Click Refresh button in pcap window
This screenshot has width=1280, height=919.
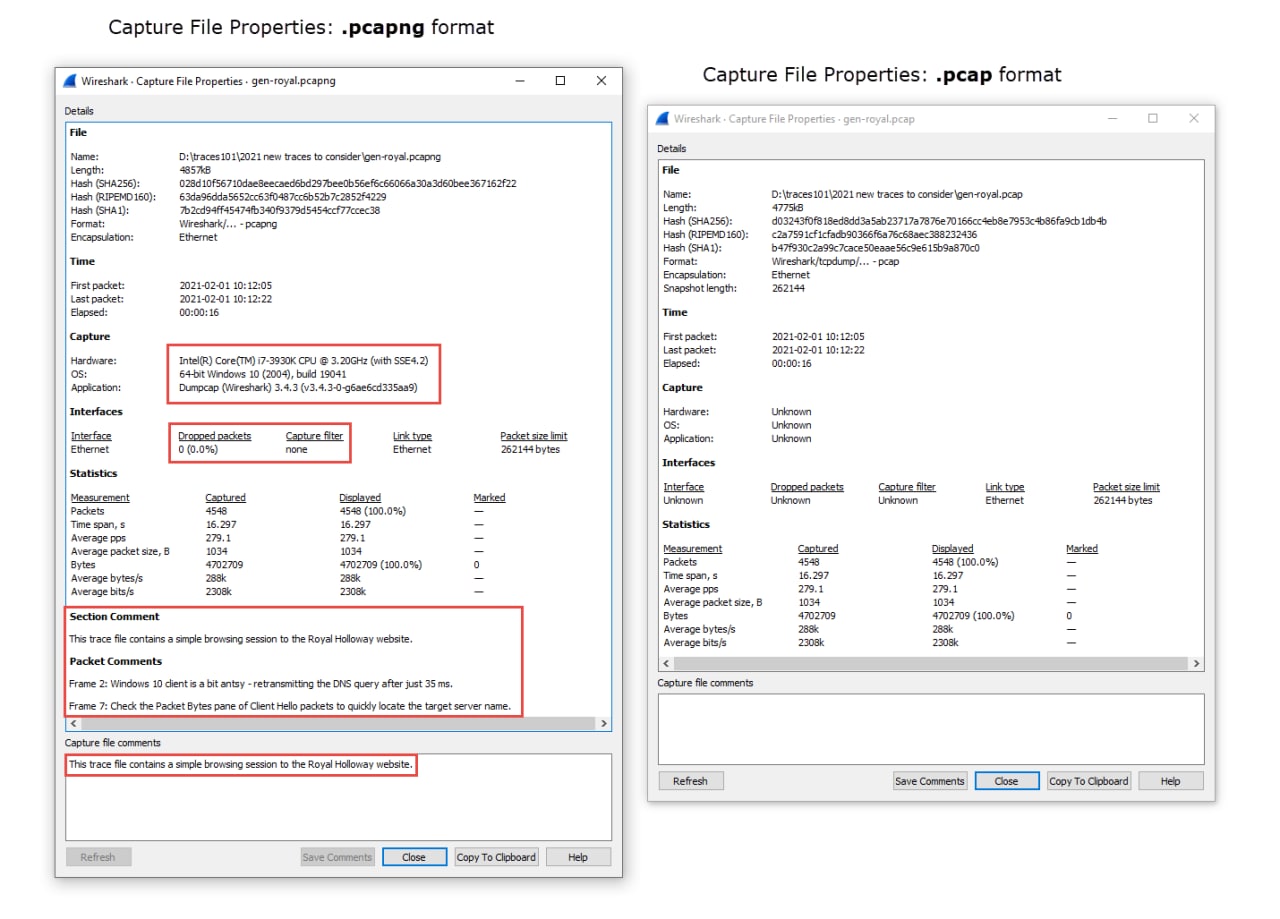(x=690, y=781)
